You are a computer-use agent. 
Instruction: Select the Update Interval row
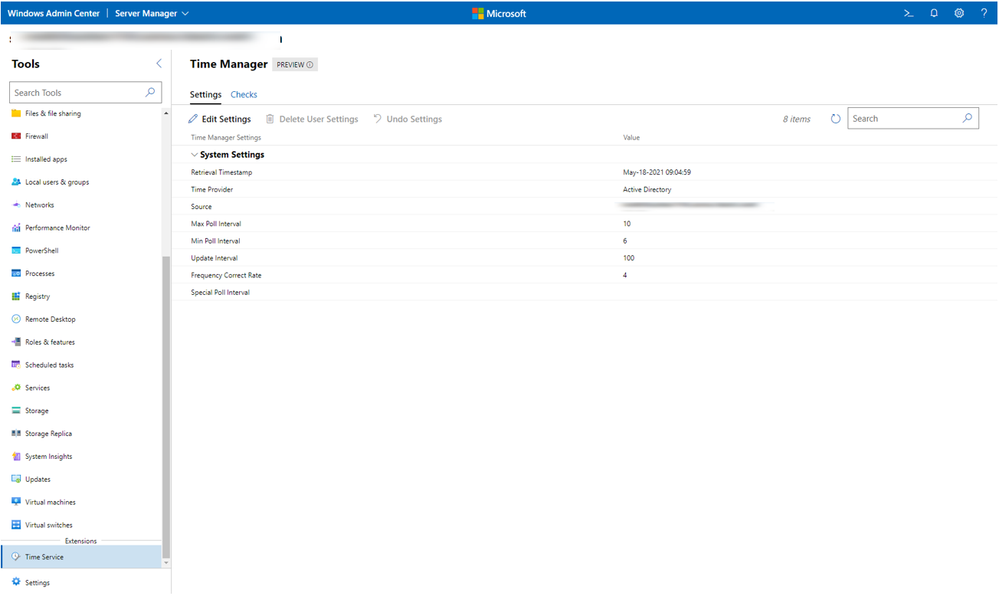[x=585, y=258]
